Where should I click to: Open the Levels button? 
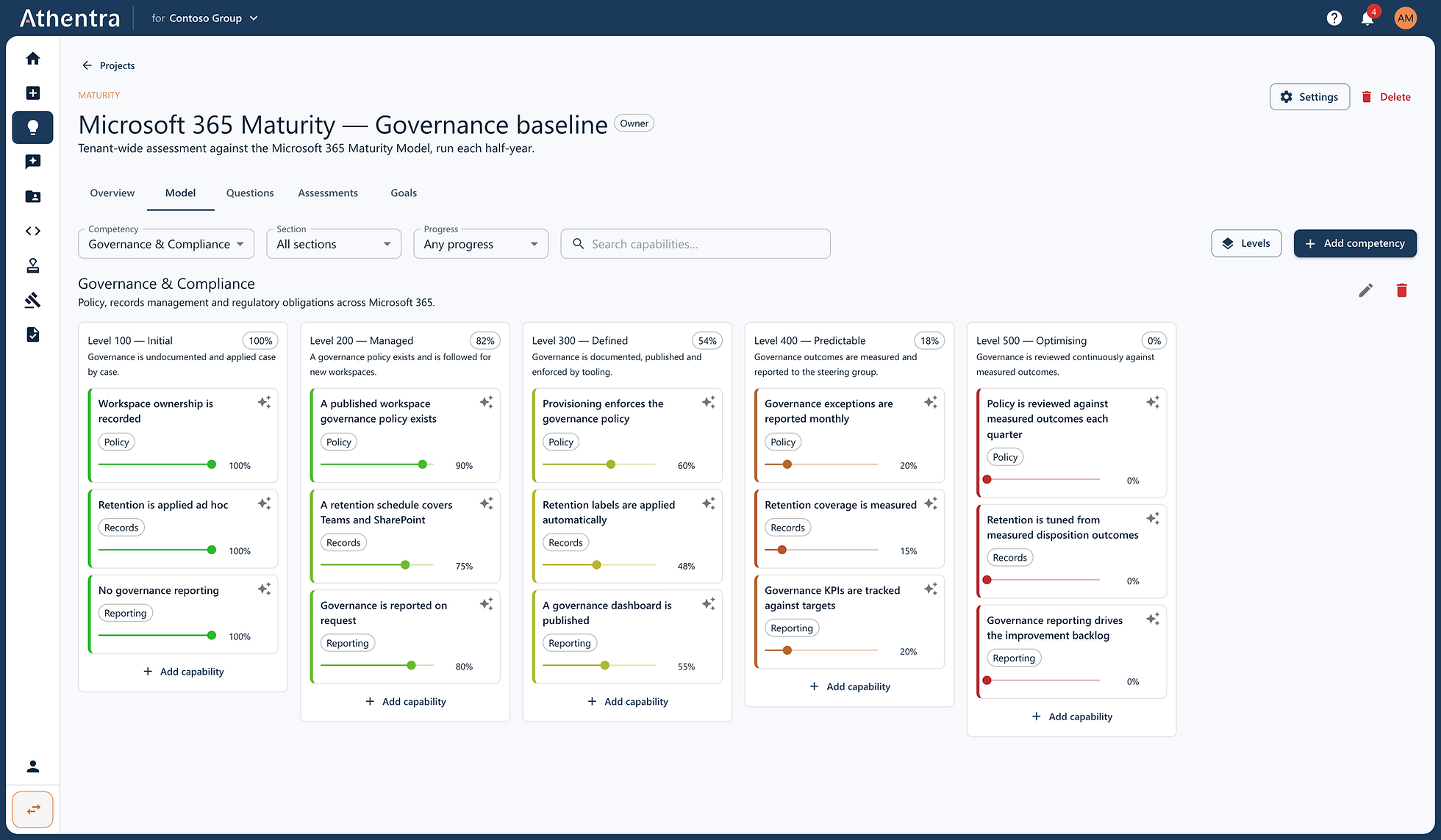(x=1246, y=243)
